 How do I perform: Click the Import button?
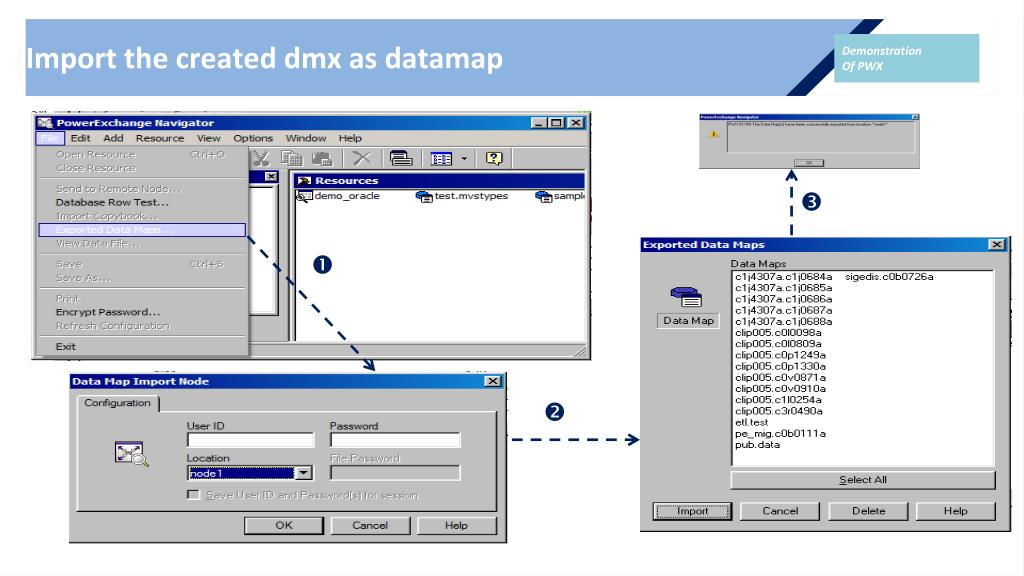coord(692,511)
